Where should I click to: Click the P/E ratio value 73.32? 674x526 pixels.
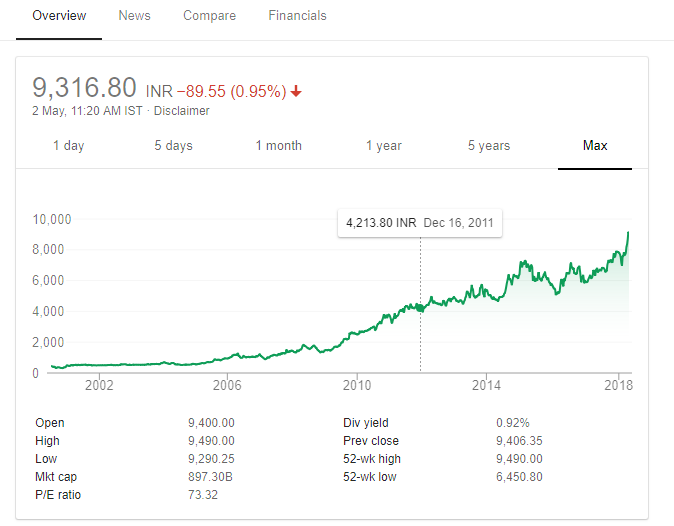(202, 495)
